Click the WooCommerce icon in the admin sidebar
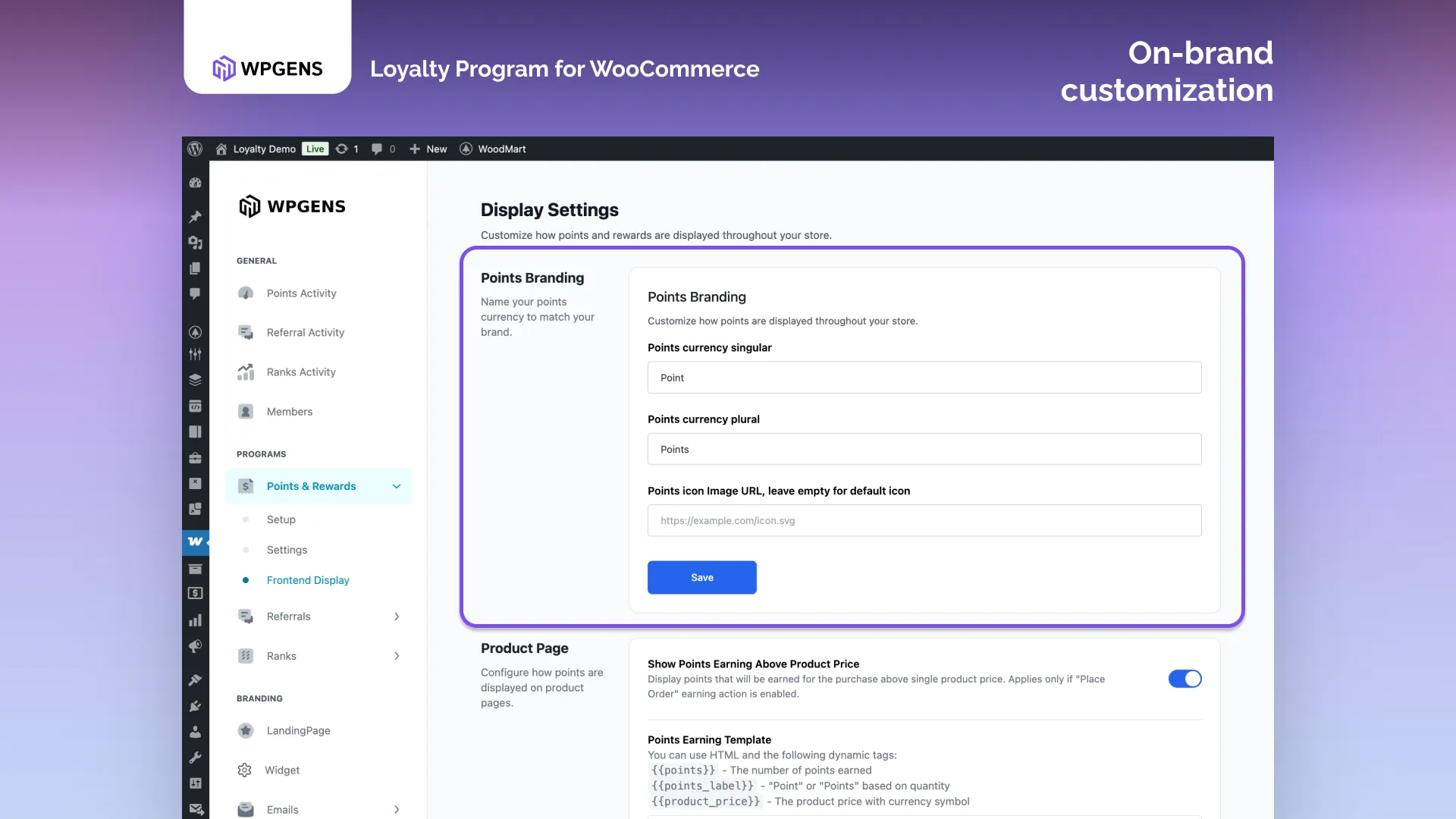The width and height of the screenshot is (1456, 819). click(x=195, y=541)
